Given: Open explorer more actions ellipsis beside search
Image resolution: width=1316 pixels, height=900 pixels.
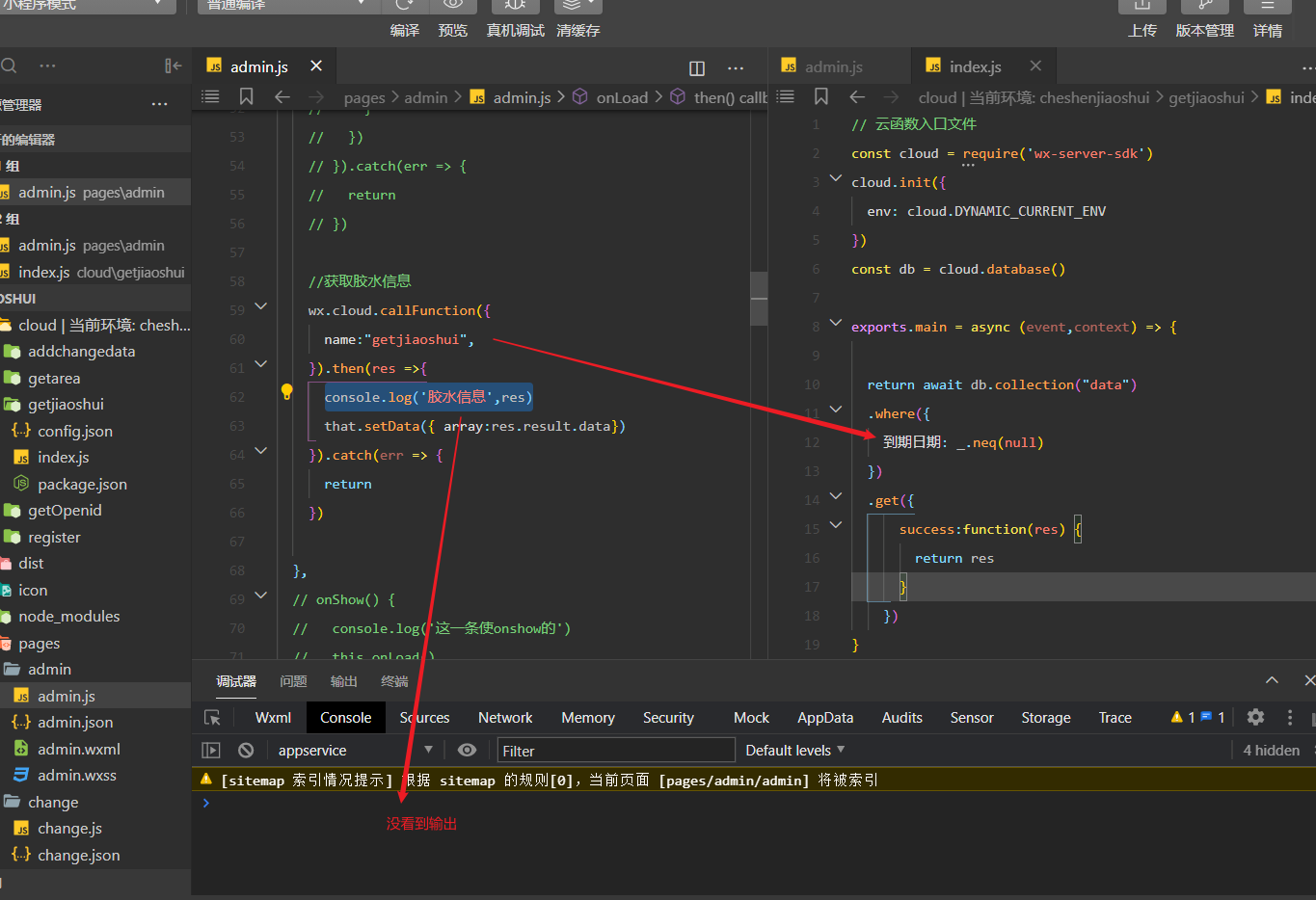Looking at the screenshot, I should (47, 66).
